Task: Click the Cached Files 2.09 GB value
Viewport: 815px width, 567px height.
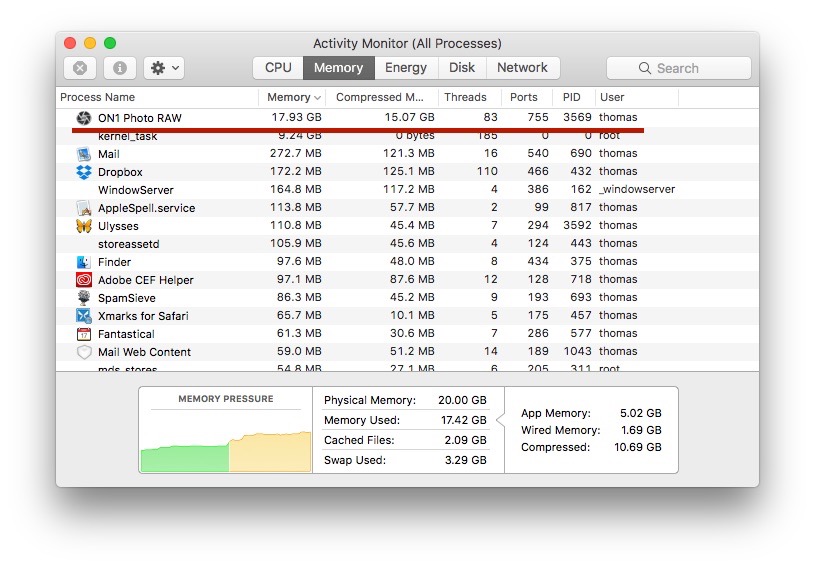Action: click(465, 440)
